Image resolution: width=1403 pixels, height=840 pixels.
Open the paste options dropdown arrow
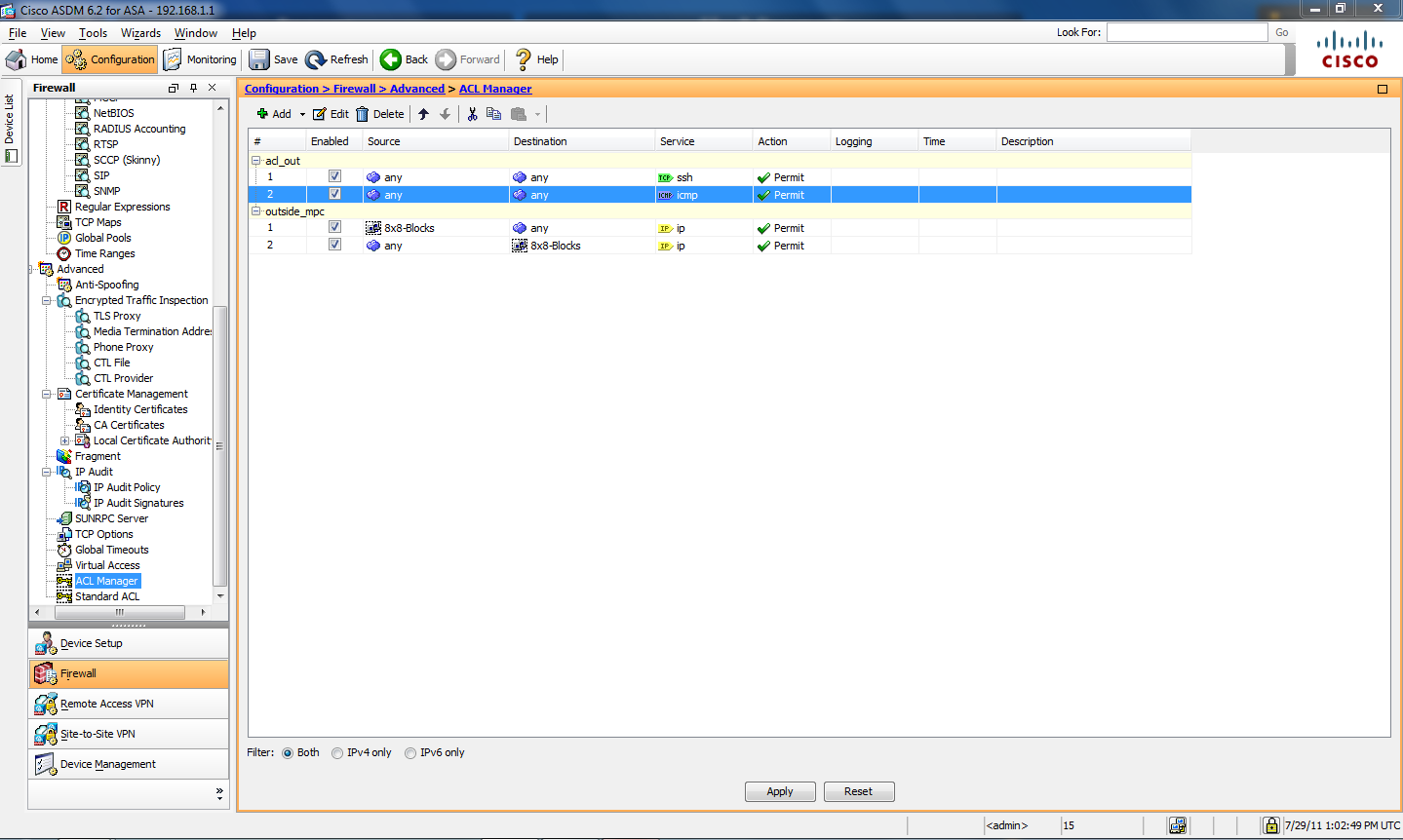coord(537,115)
